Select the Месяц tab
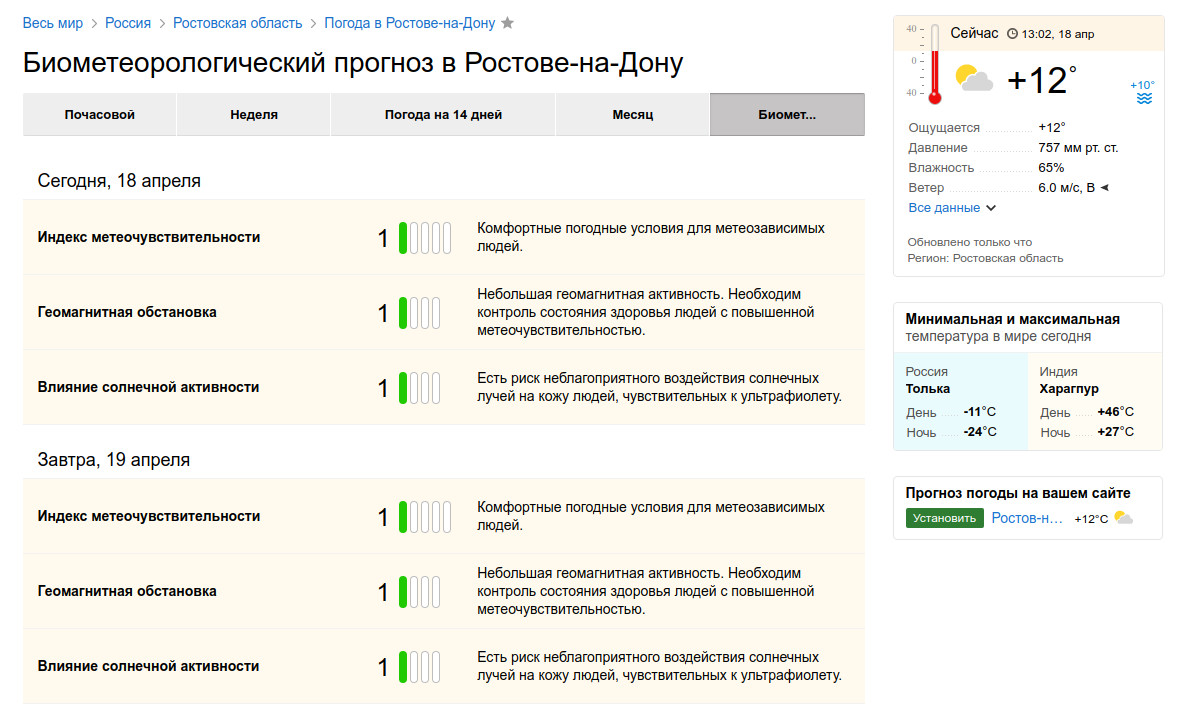This screenshot has width=1178, height=721. (x=633, y=114)
